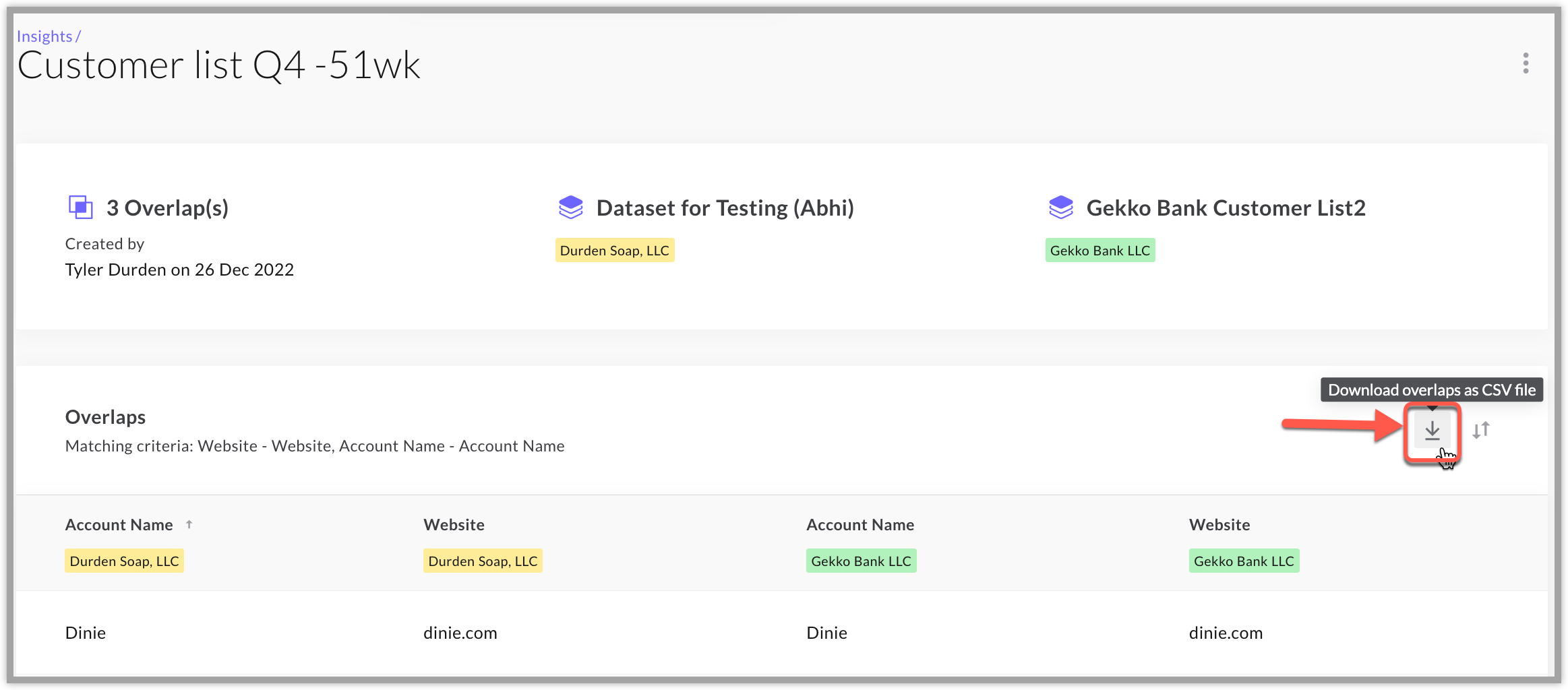Expand options for Customer list Q4 -51wk
This screenshot has height=690, width=1568.
coord(1525,63)
